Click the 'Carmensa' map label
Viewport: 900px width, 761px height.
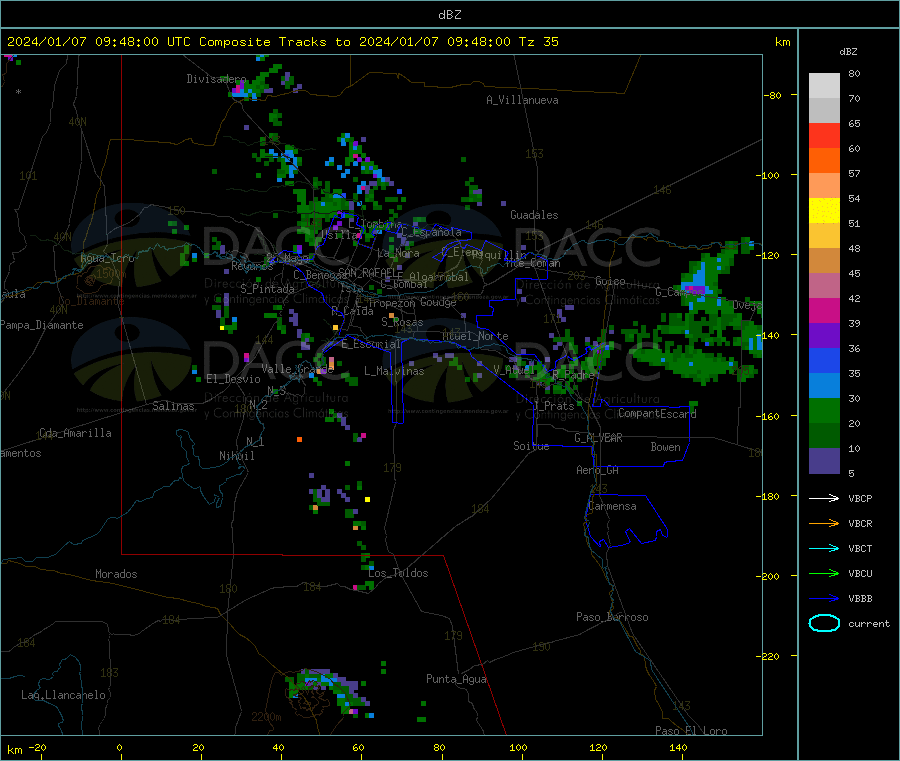point(612,507)
